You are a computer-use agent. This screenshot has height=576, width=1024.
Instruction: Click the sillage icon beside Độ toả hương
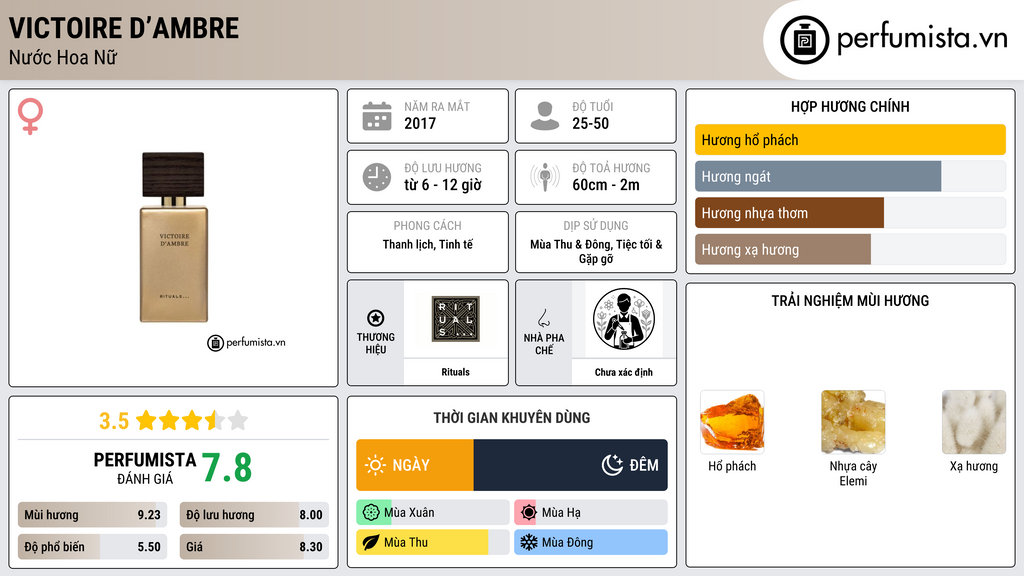545,177
